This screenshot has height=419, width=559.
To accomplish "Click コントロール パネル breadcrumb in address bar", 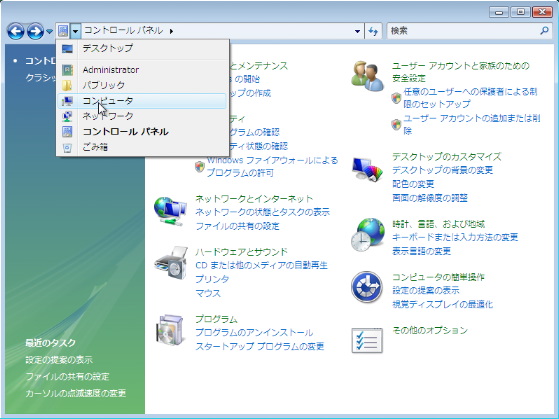I will point(123,31).
